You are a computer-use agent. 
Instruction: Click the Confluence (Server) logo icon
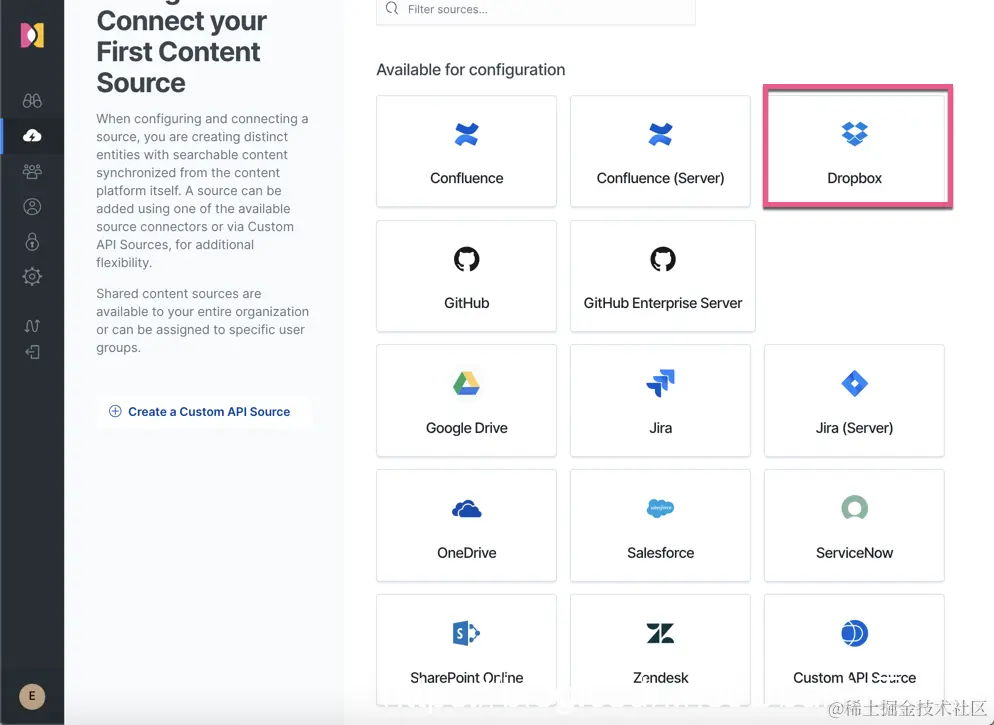pyautogui.click(x=661, y=134)
